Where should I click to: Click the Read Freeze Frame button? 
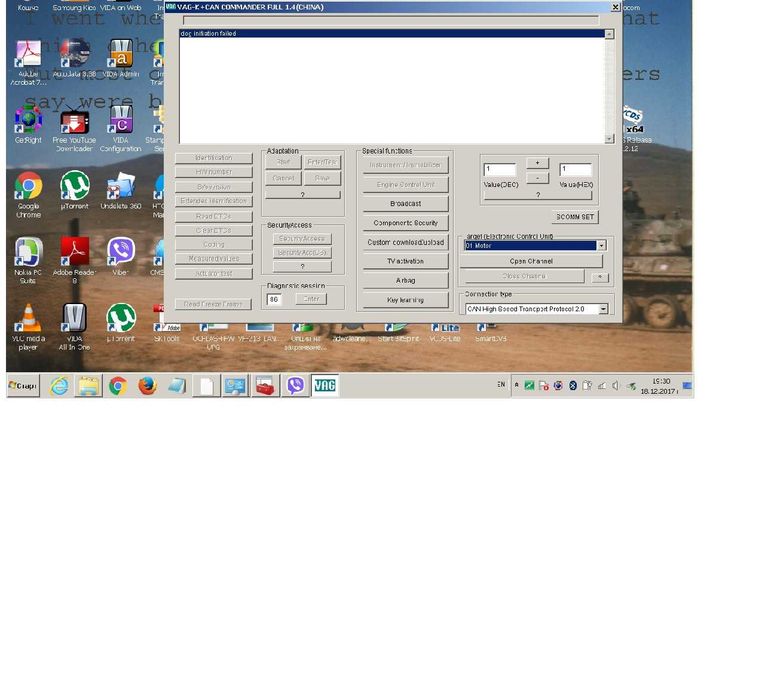coord(213,304)
